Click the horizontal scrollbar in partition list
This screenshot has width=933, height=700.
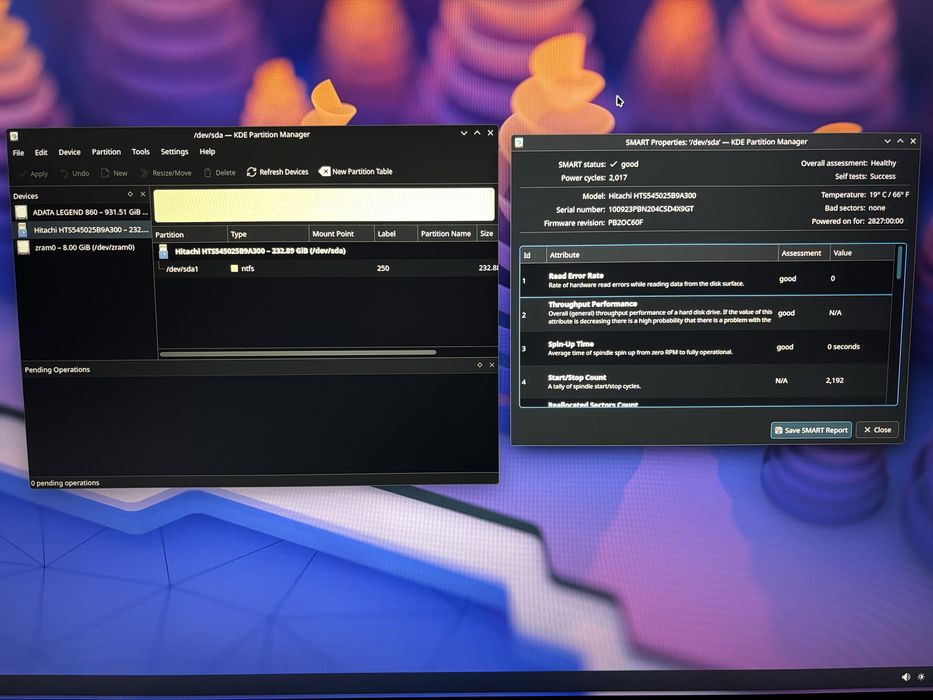[x=298, y=353]
